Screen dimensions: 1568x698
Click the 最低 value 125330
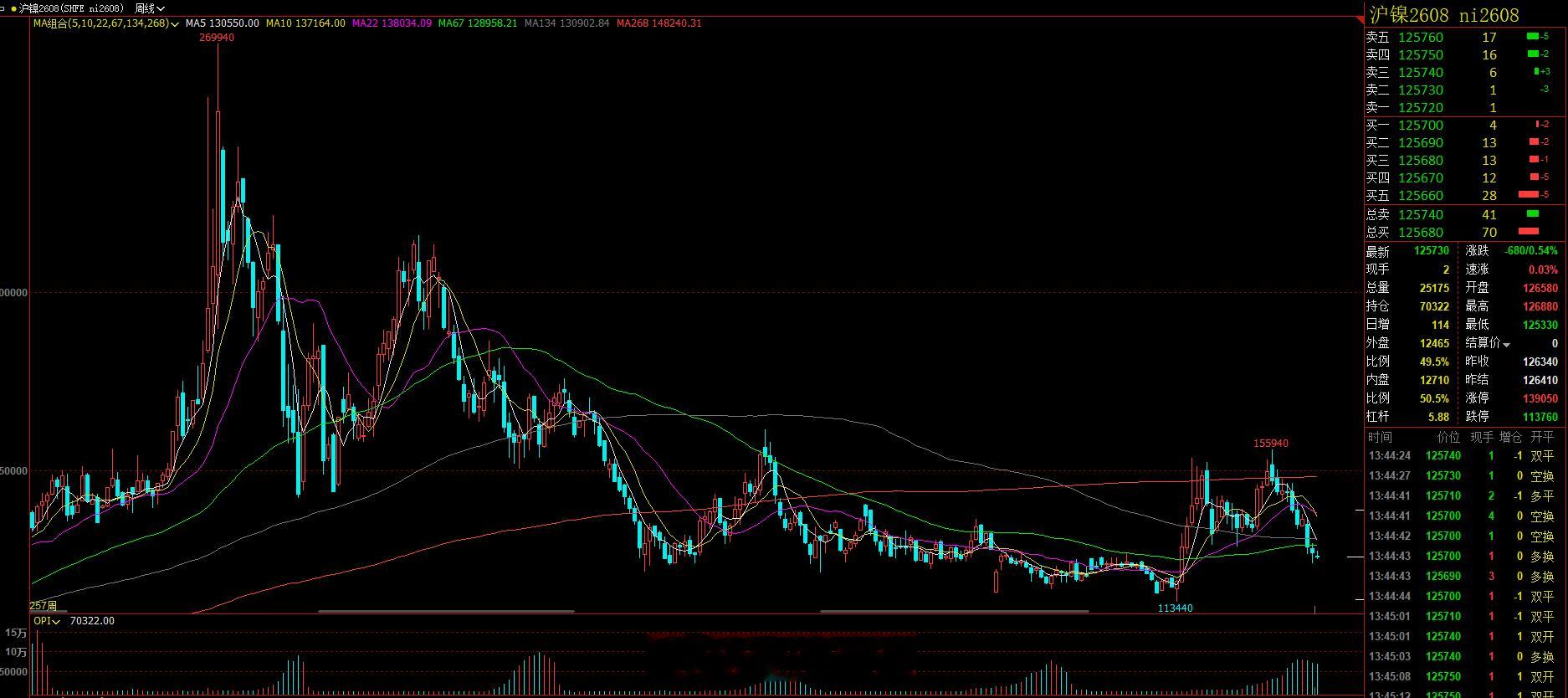pyautogui.click(x=1540, y=325)
